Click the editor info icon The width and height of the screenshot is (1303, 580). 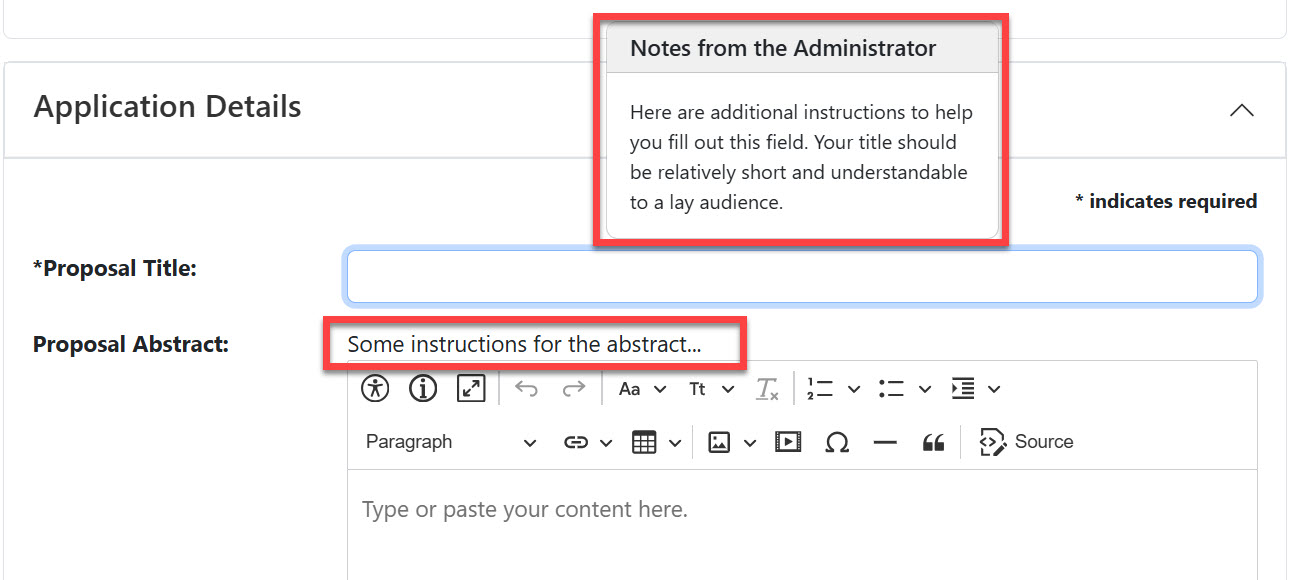(423, 389)
